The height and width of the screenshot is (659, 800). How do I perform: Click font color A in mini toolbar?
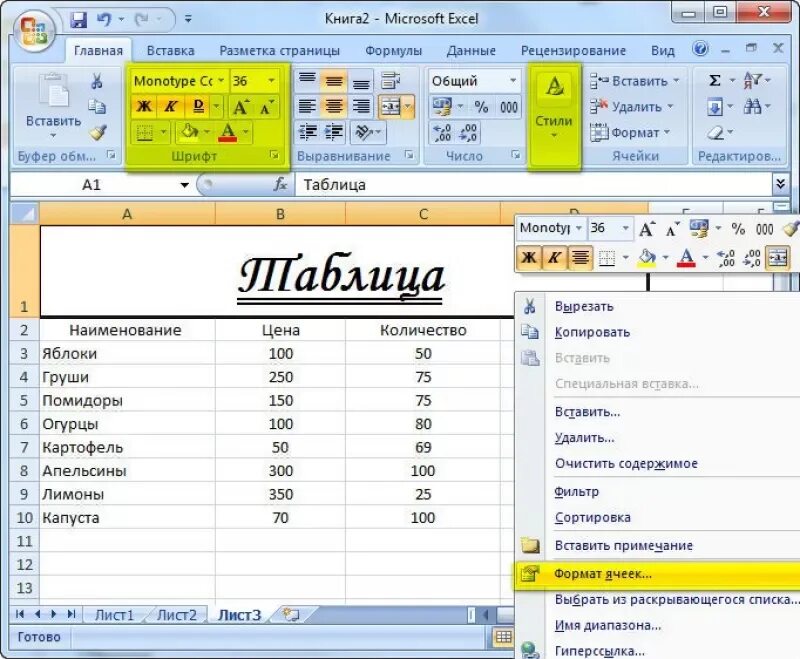(x=686, y=258)
